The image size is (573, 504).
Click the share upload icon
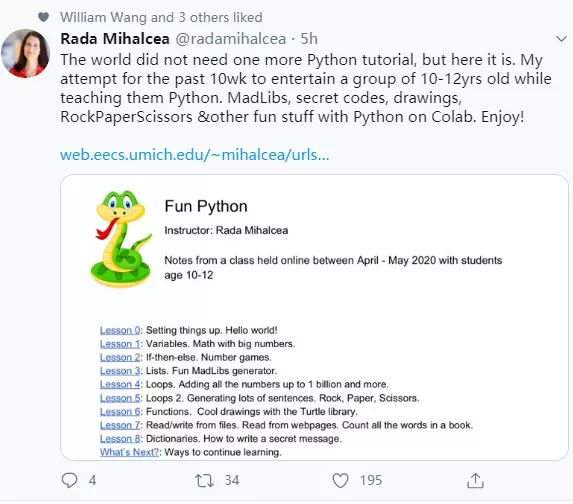(x=475, y=481)
